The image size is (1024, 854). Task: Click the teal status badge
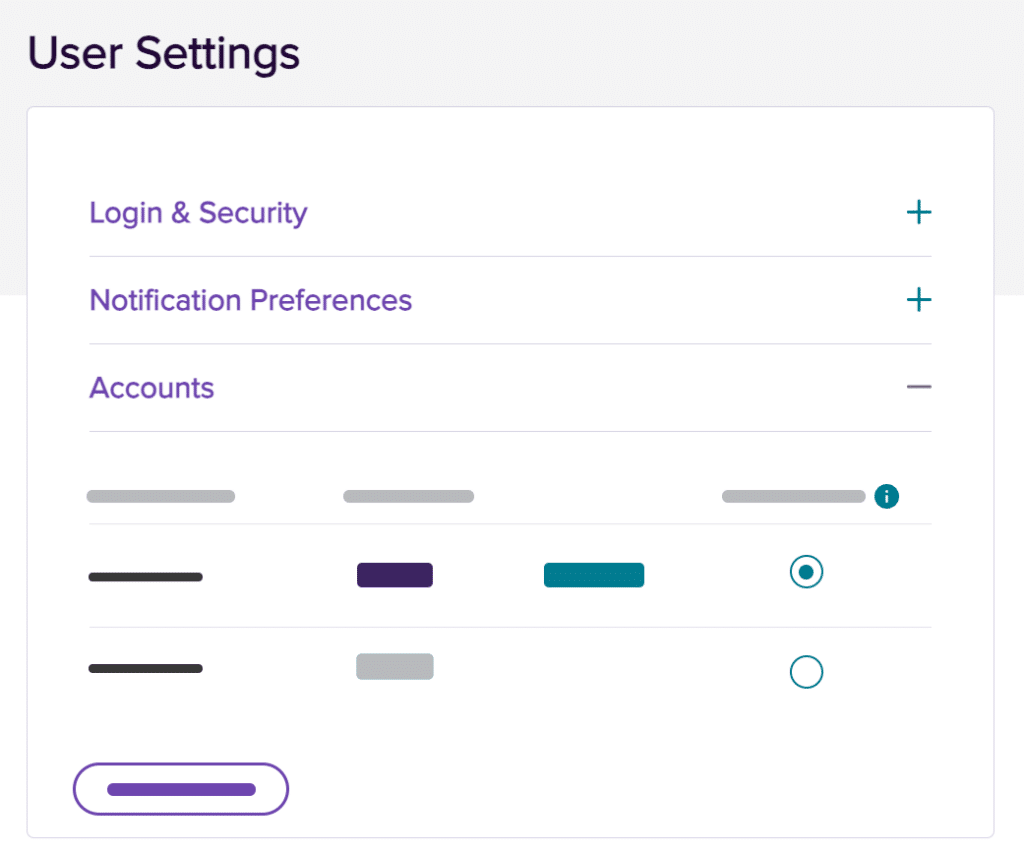coord(594,574)
